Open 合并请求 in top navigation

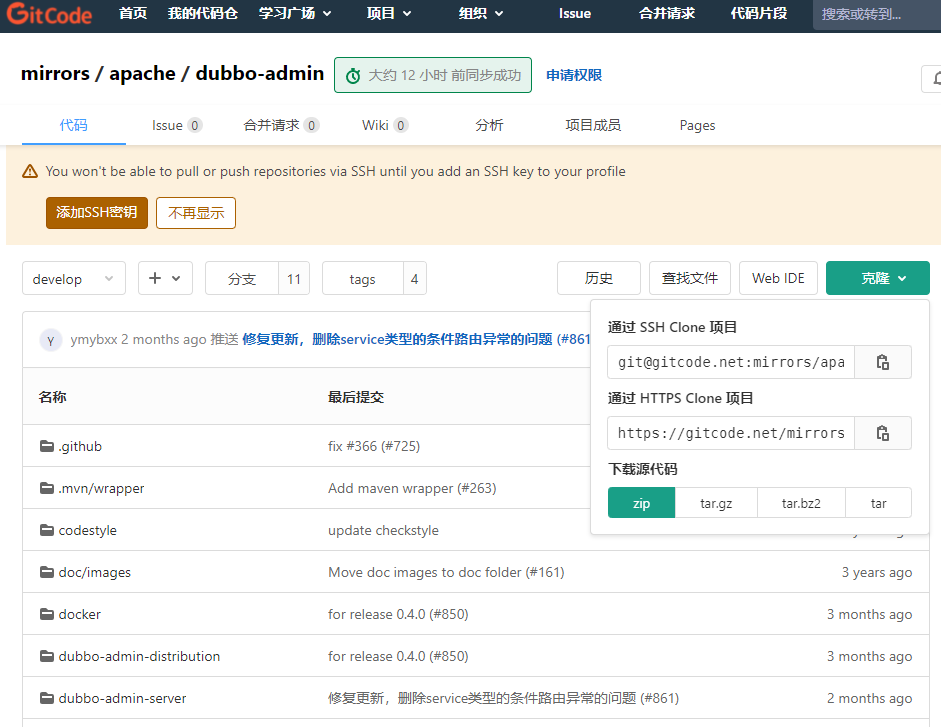[x=667, y=13]
